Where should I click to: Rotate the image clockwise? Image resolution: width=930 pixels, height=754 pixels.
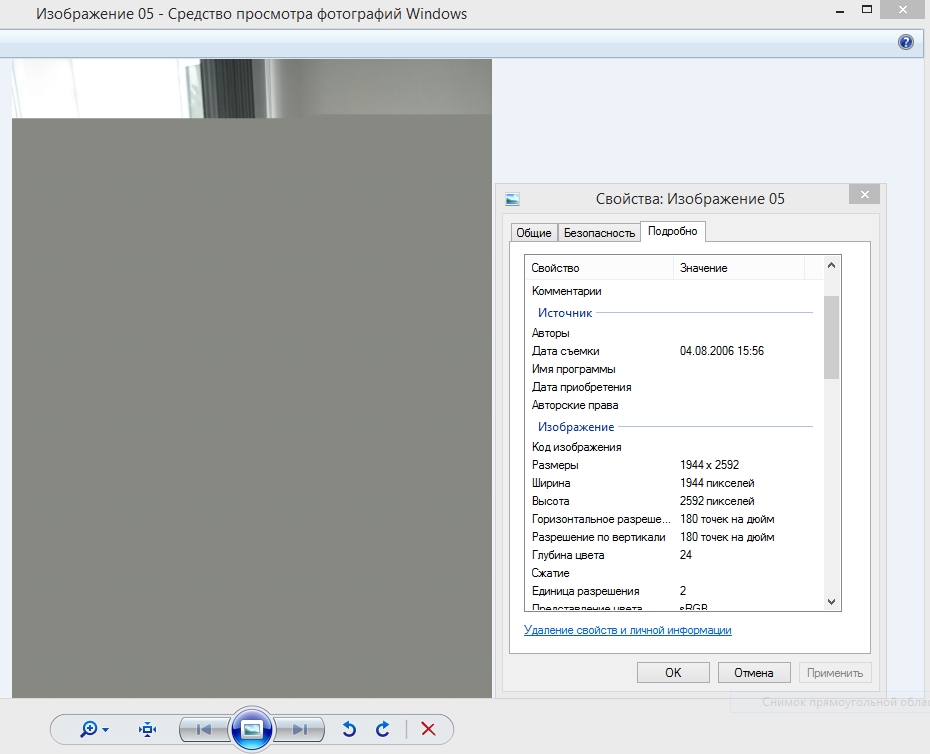coord(382,729)
